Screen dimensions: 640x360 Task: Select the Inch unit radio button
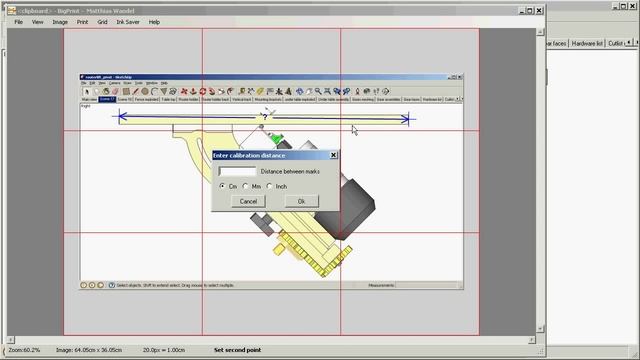(x=269, y=186)
